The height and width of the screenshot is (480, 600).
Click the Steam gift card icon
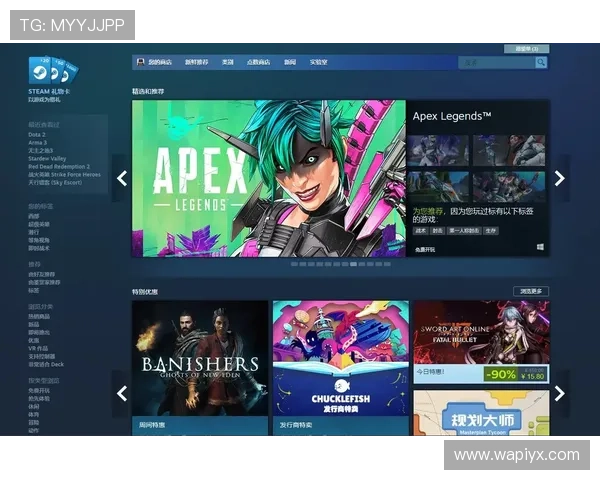[52, 71]
